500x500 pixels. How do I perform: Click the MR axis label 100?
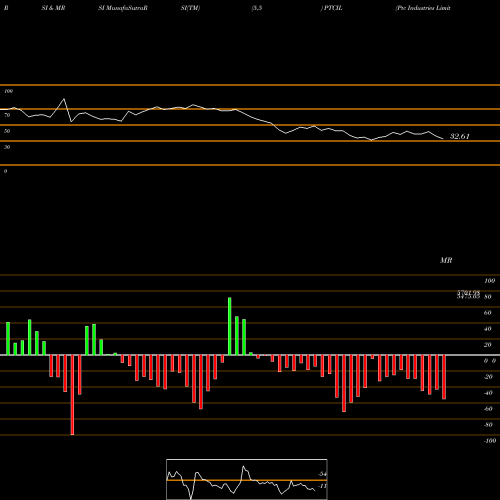coord(489,281)
